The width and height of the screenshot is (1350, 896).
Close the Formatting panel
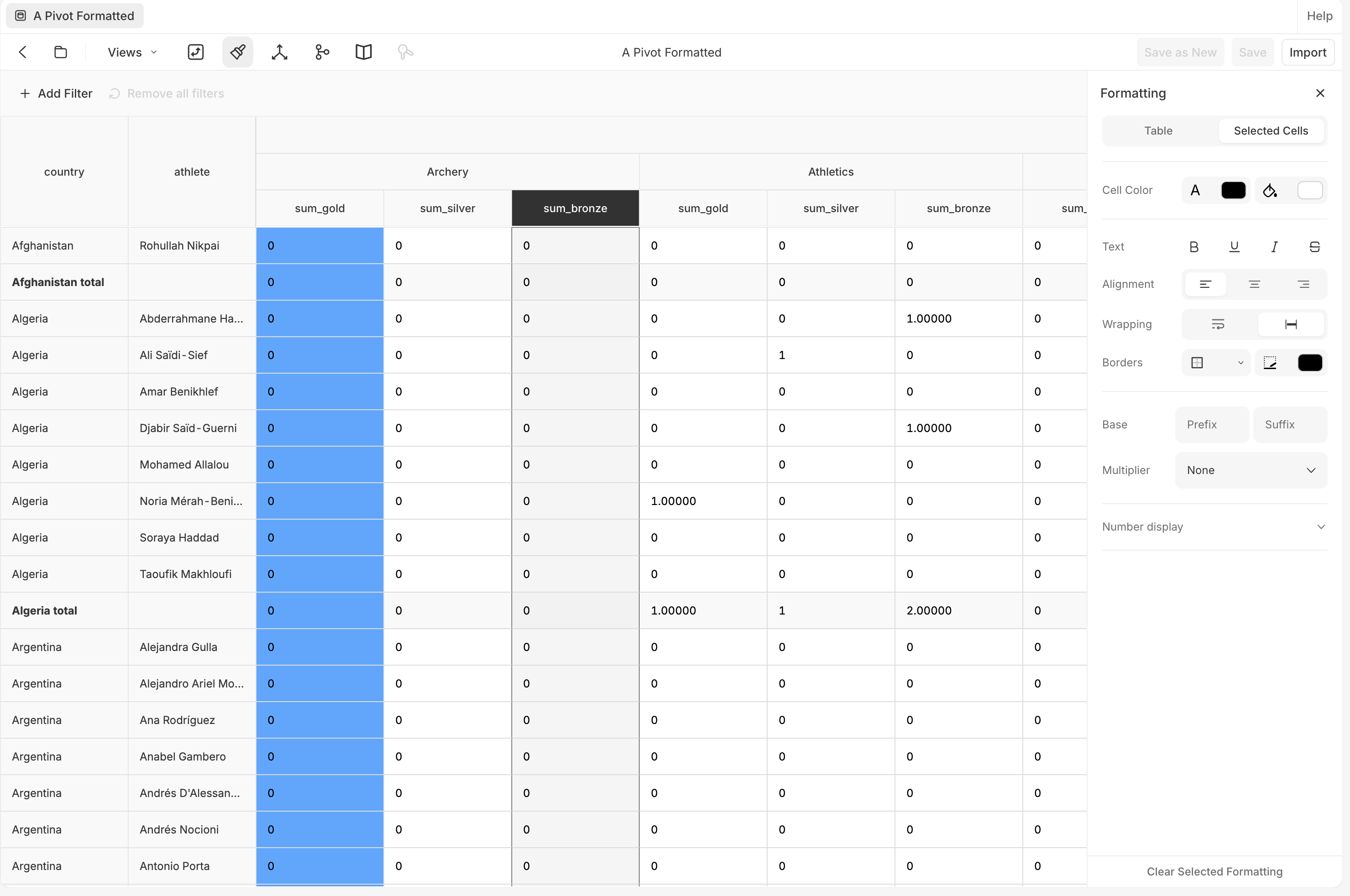1320,93
